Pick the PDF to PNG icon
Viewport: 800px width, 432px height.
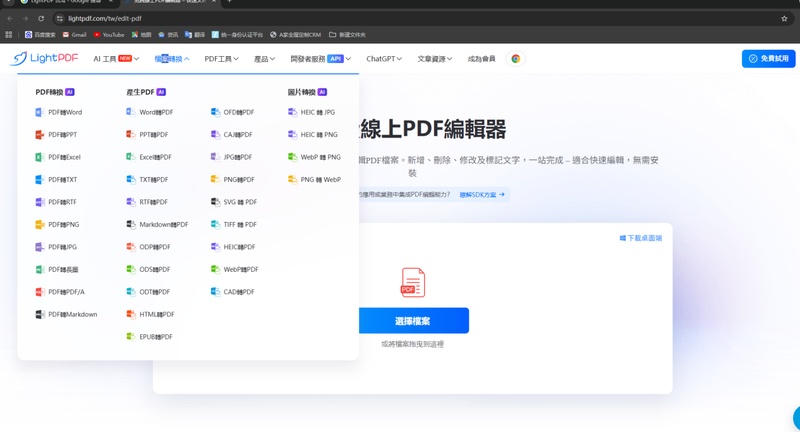[39, 224]
